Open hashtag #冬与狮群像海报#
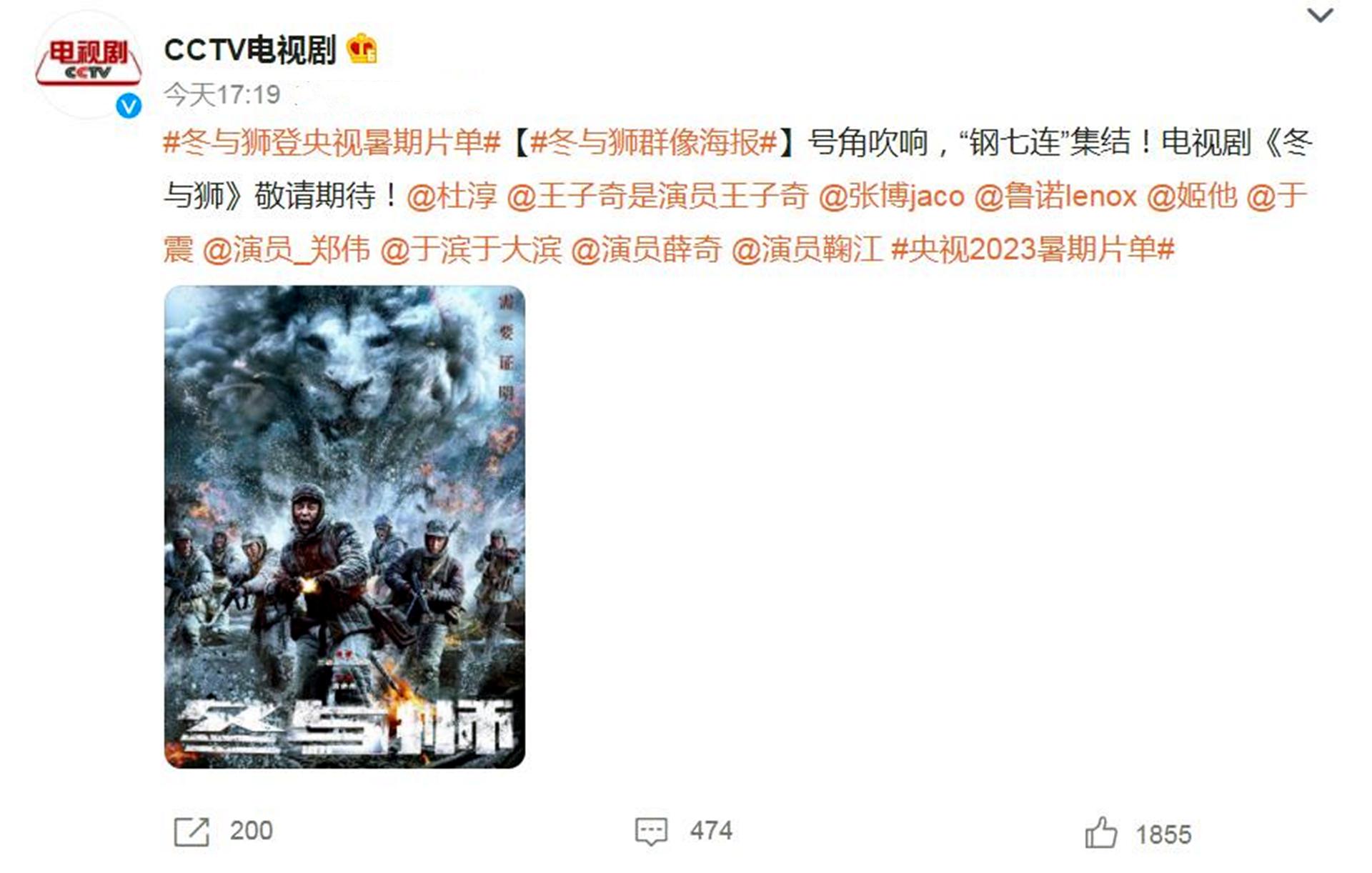 click(654, 142)
